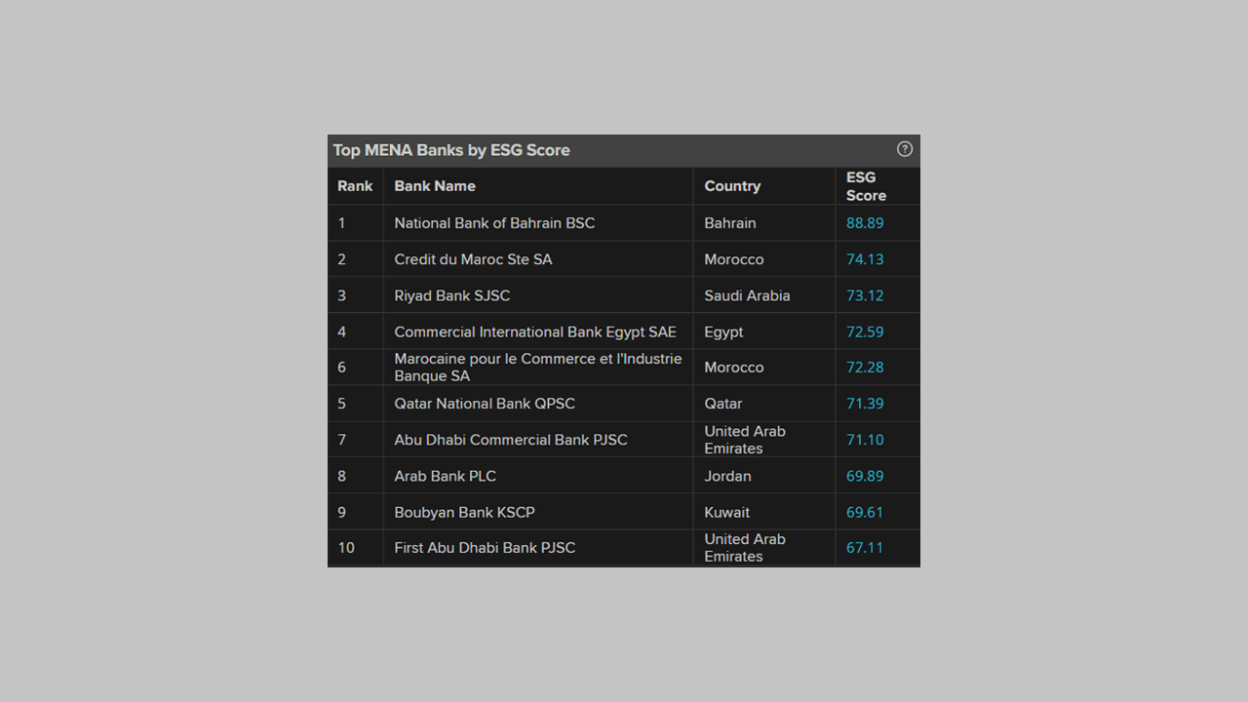This screenshot has height=702, width=1248.
Task: Select the Qatar National Bank QPSC row
Action: (x=485, y=403)
